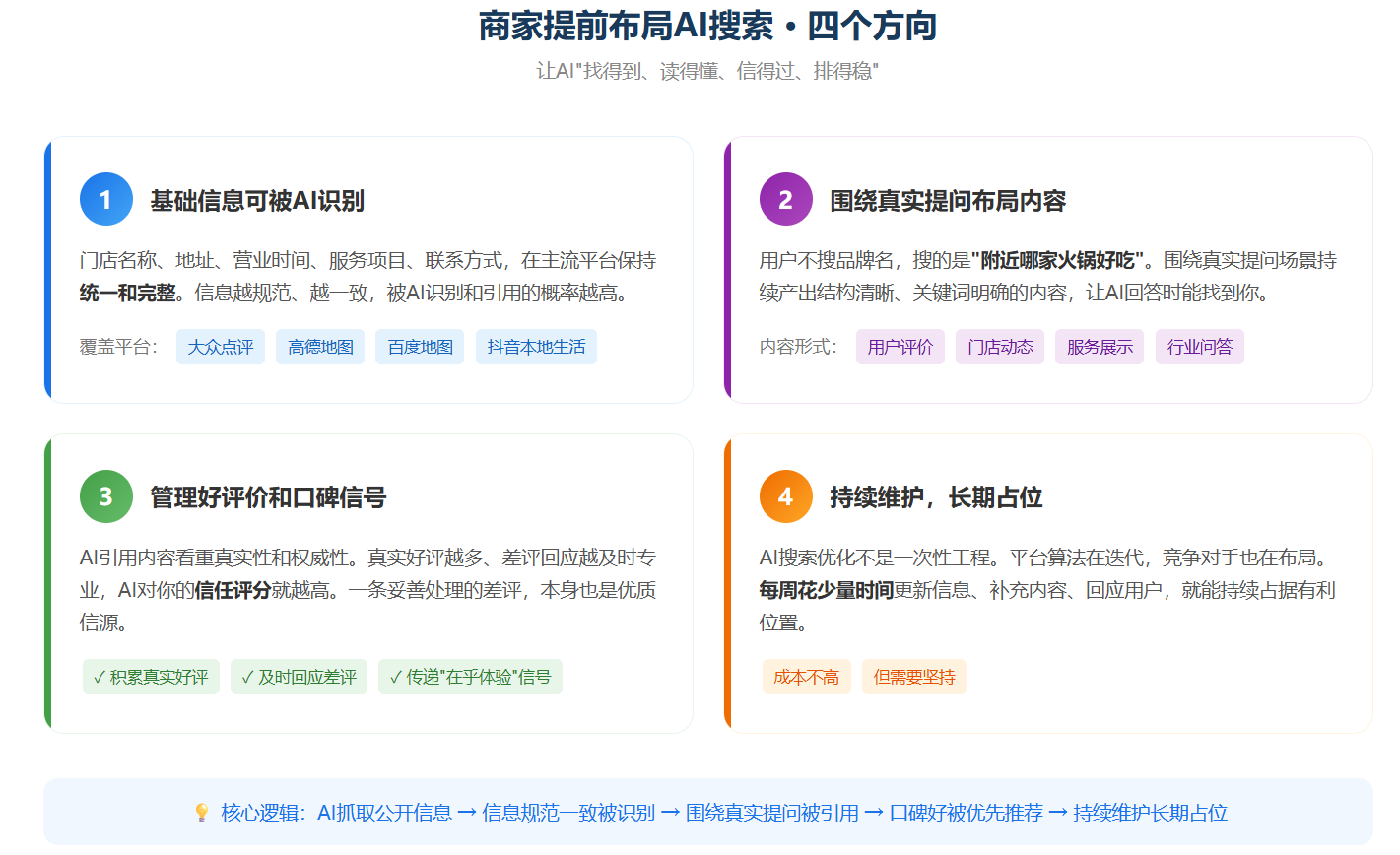Viewport: 1400px width, 855px height.
Task: Click the orange number 4 circle badge
Action: pyautogui.click(x=785, y=496)
